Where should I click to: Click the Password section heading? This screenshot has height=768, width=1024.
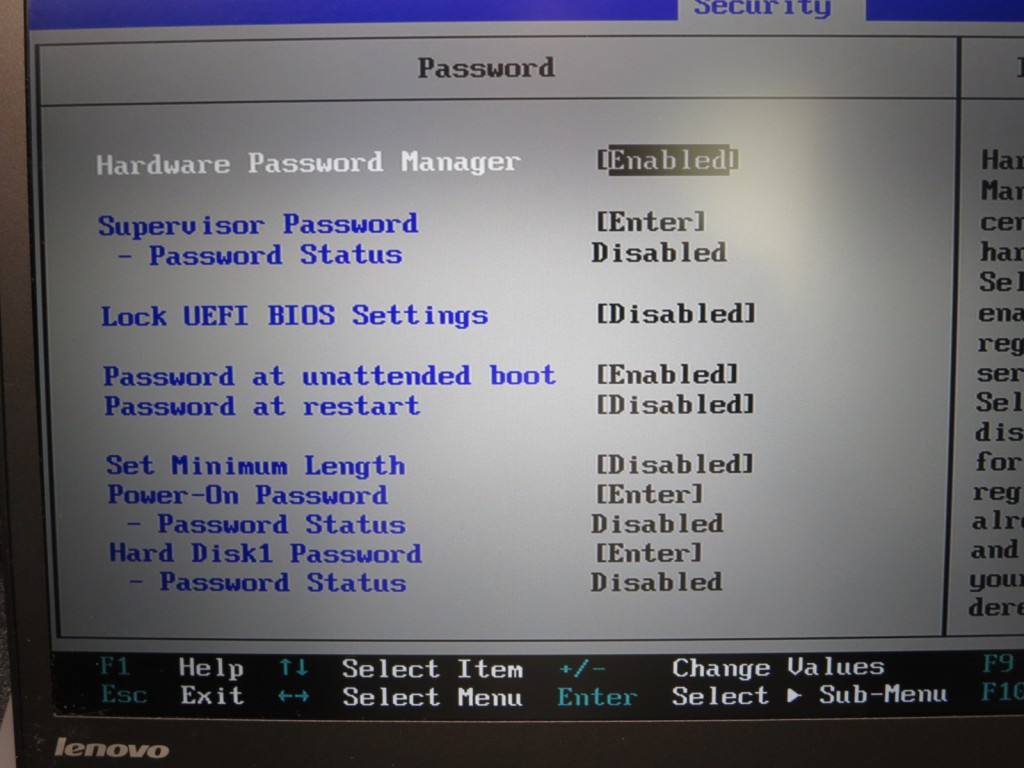click(486, 68)
